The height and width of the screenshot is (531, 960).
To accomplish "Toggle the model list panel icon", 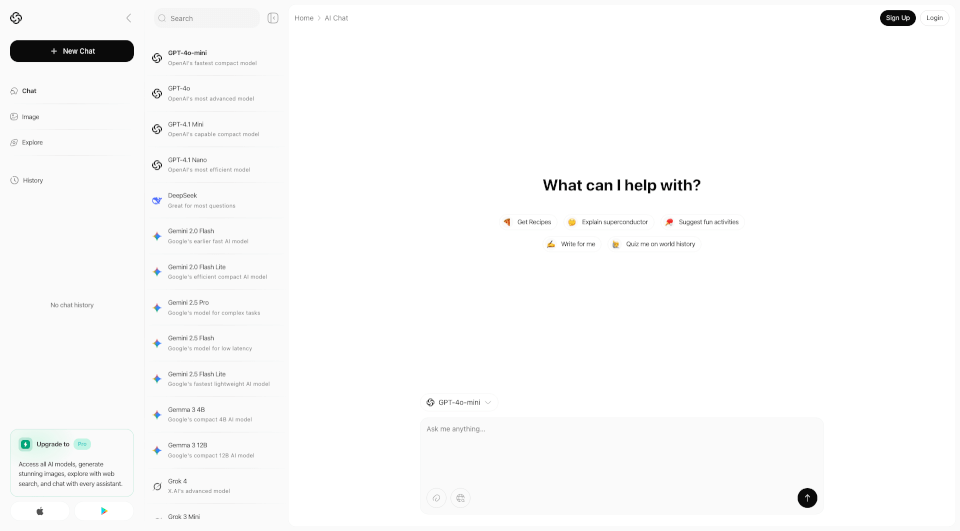I will coord(273,18).
